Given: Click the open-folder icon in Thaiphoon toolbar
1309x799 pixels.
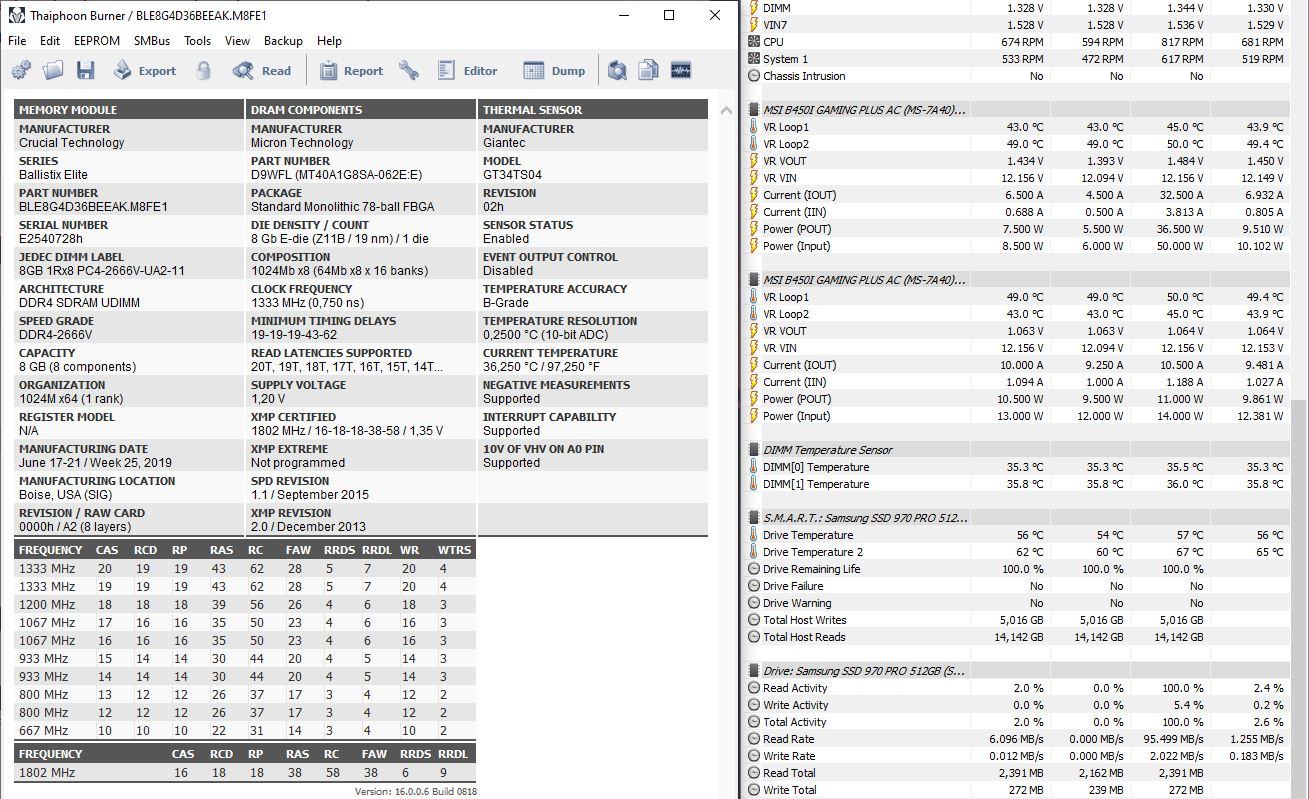Looking at the screenshot, I should click(x=53, y=70).
